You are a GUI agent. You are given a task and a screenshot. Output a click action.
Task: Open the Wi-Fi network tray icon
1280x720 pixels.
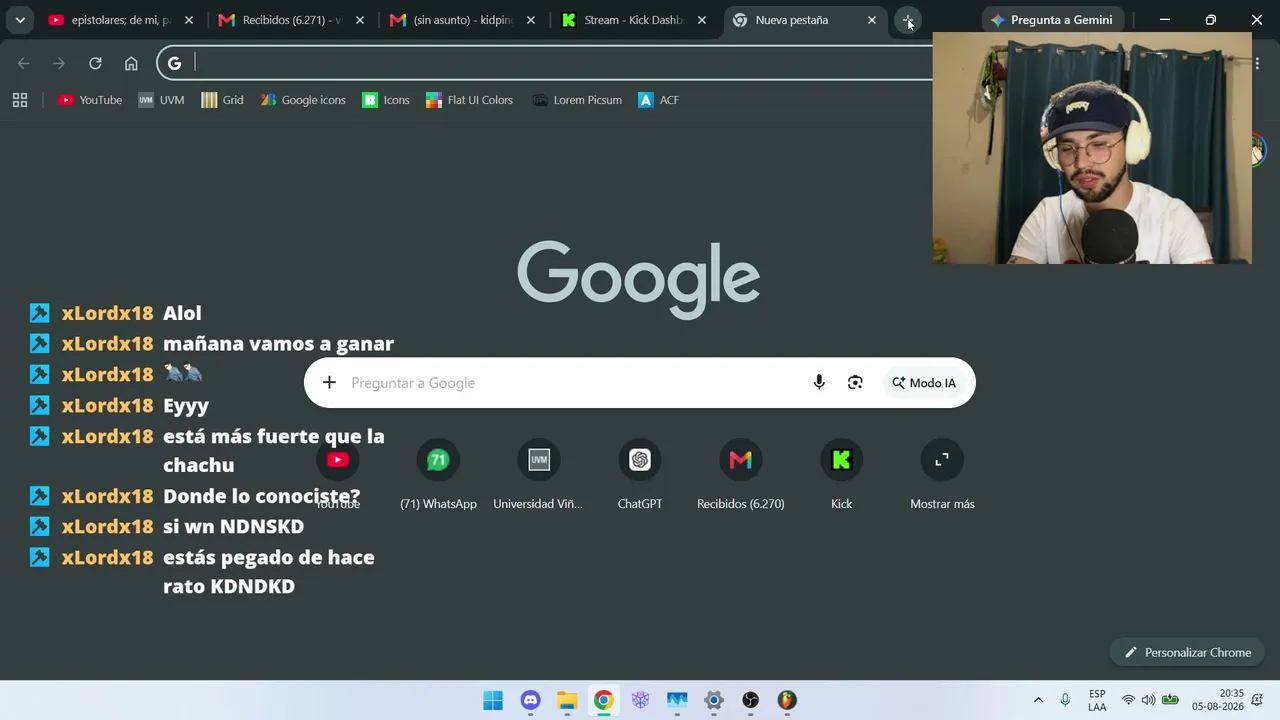[1128, 700]
